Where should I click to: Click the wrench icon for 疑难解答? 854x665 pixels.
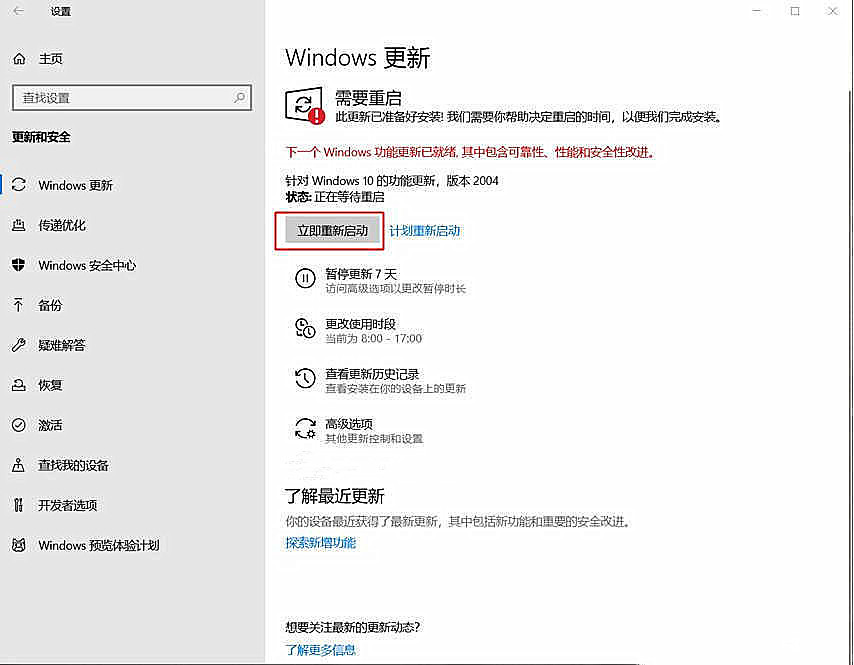click(x=19, y=345)
